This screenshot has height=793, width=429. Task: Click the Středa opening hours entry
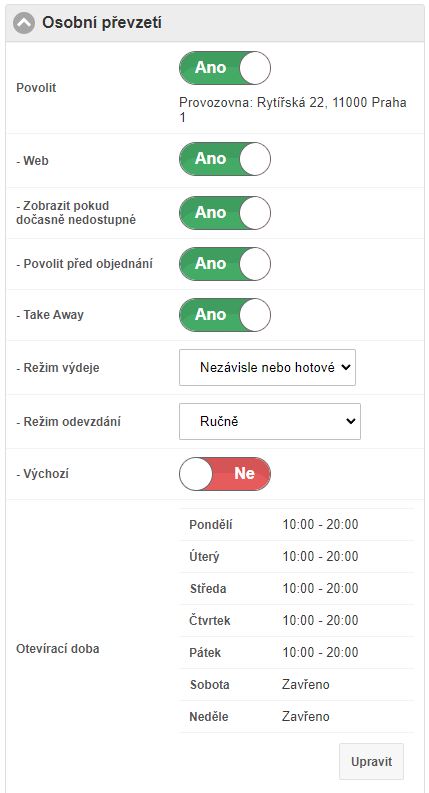[296, 589]
